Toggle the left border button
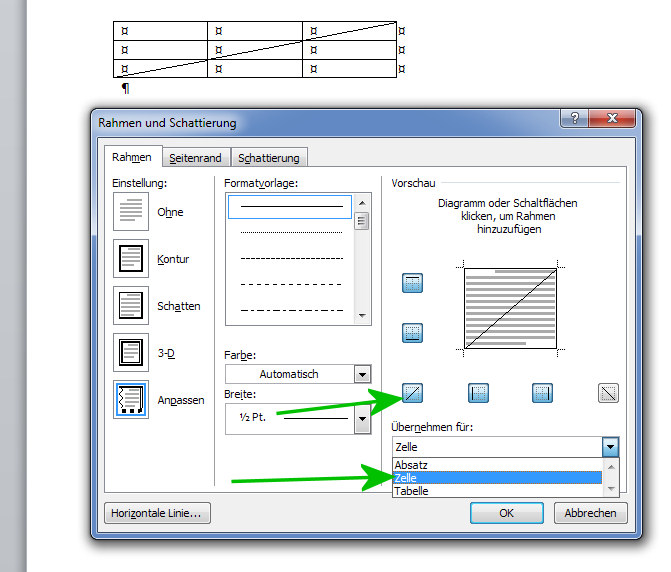 pos(478,393)
